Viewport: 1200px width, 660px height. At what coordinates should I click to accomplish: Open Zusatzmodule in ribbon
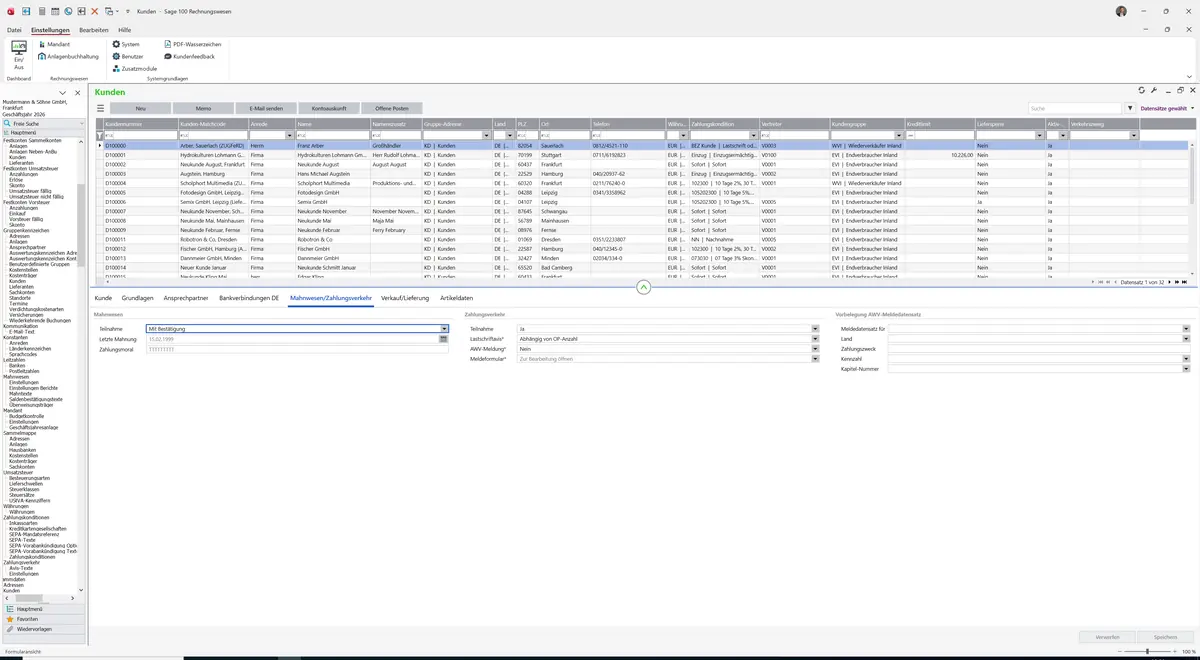point(134,68)
